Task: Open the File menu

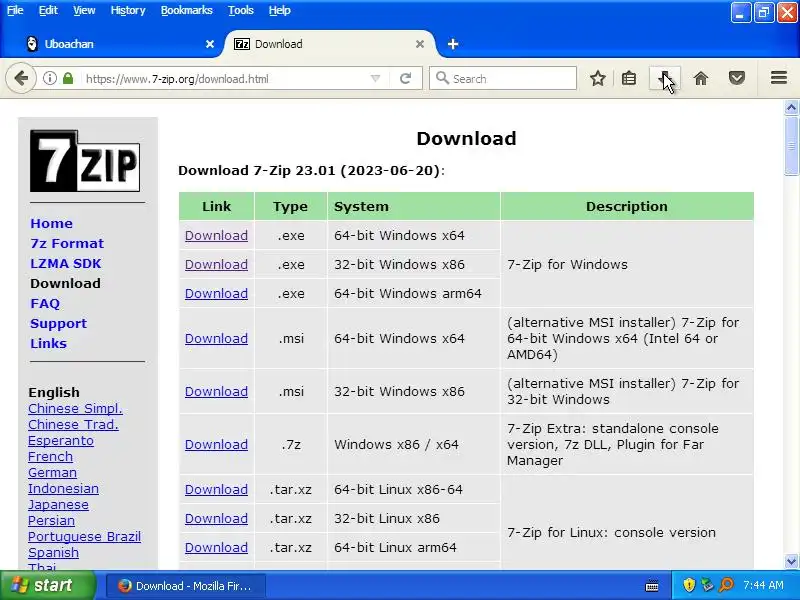Action: (x=15, y=10)
